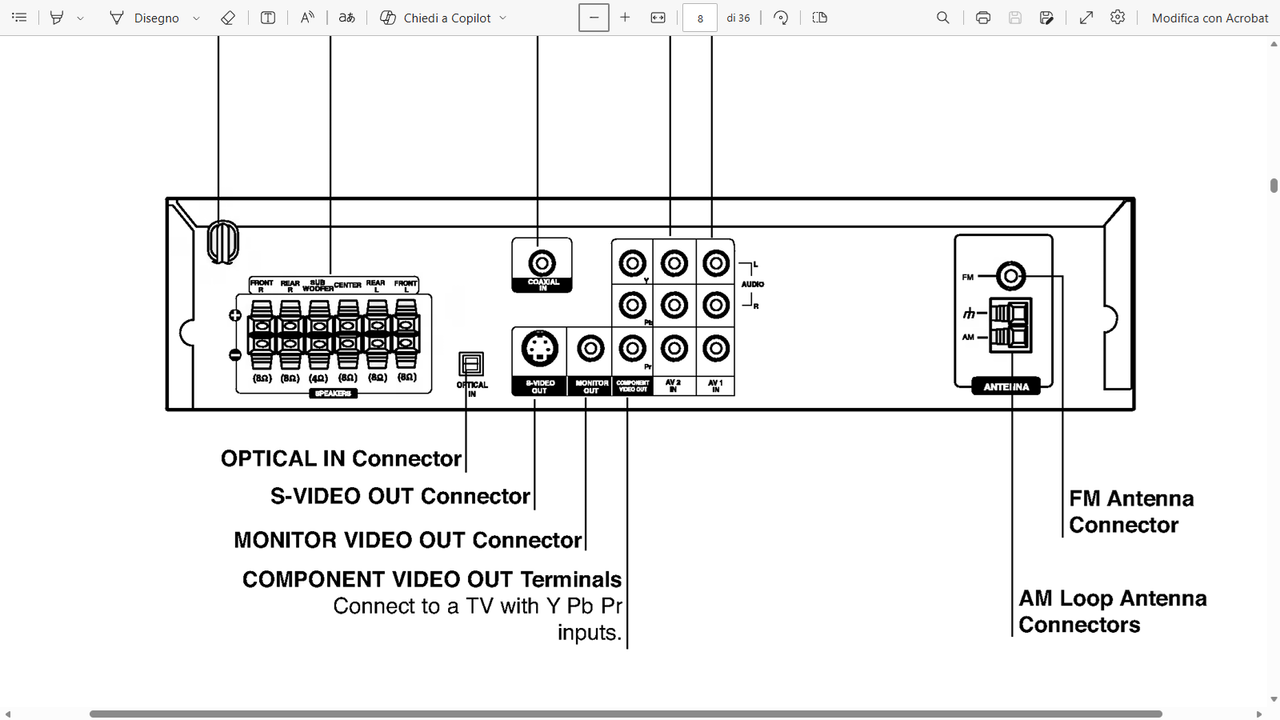1280x720 pixels.
Task: Click Modifica con Acrobat
Action: 1210,18
